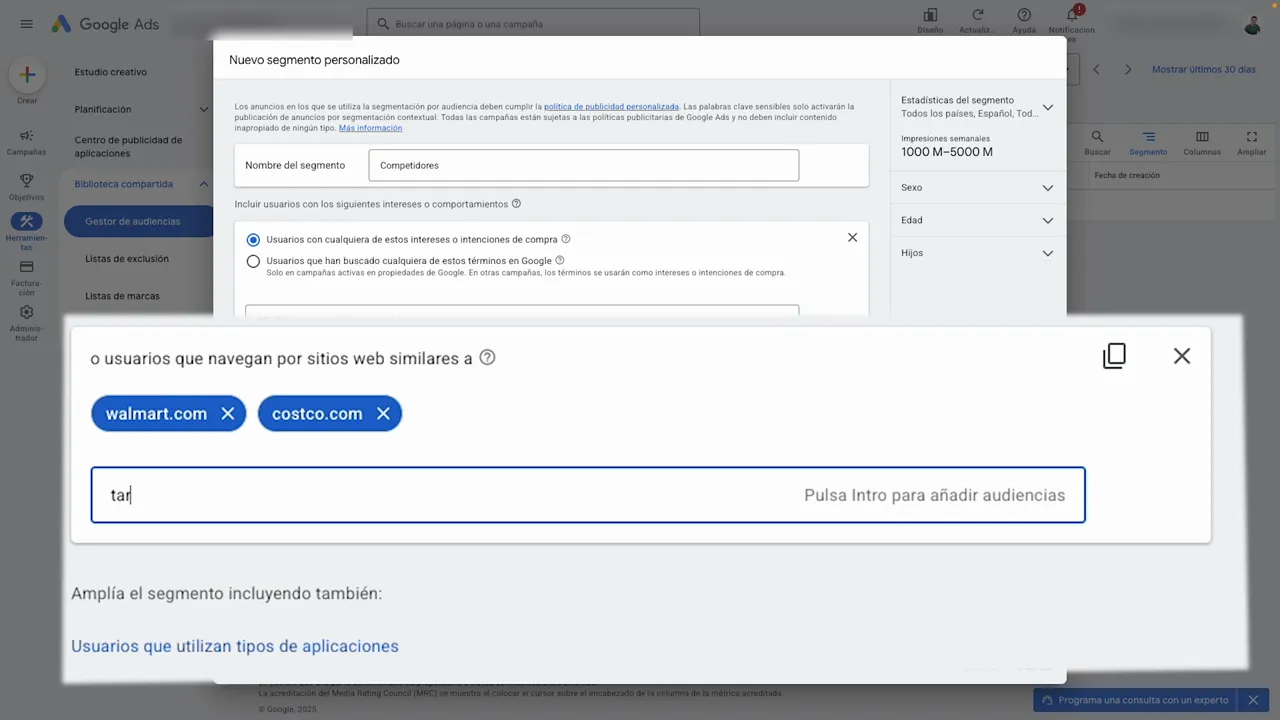Help icon beside intereses o intenciones option
1280x720 pixels.
click(566, 240)
